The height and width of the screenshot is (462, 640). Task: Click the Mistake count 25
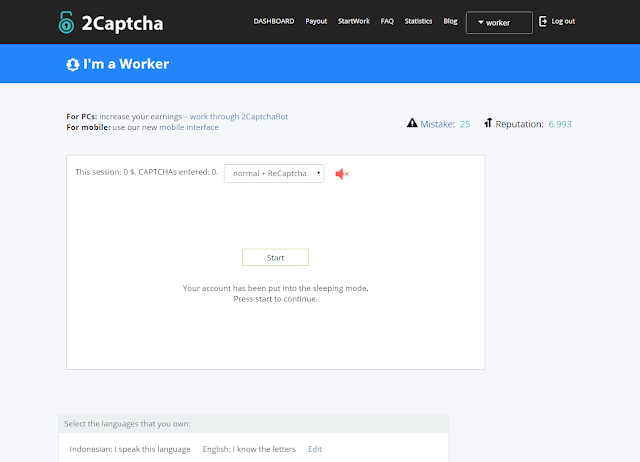(465, 124)
